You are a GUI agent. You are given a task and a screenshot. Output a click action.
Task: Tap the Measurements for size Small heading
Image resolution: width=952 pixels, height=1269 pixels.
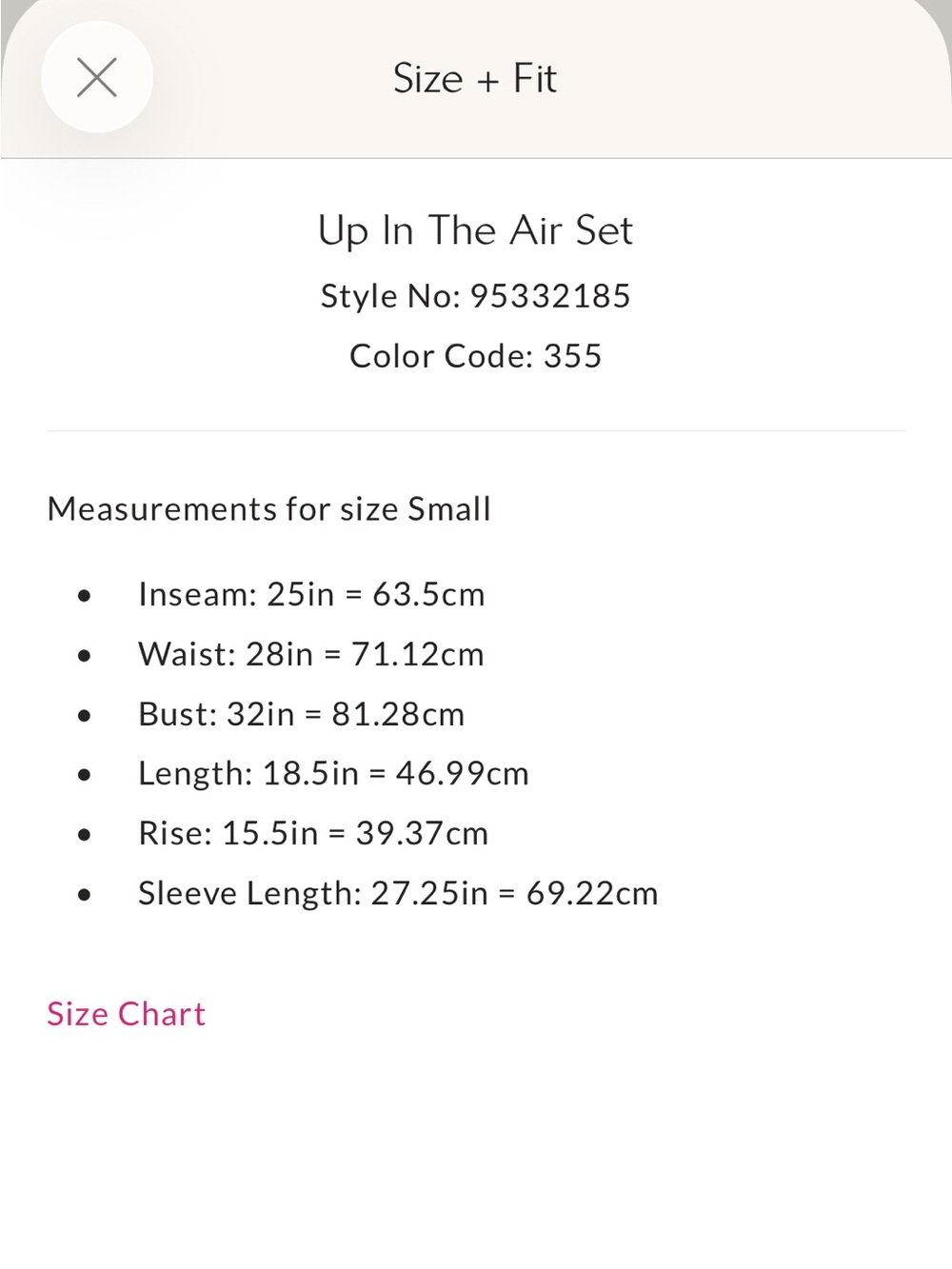click(x=269, y=509)
